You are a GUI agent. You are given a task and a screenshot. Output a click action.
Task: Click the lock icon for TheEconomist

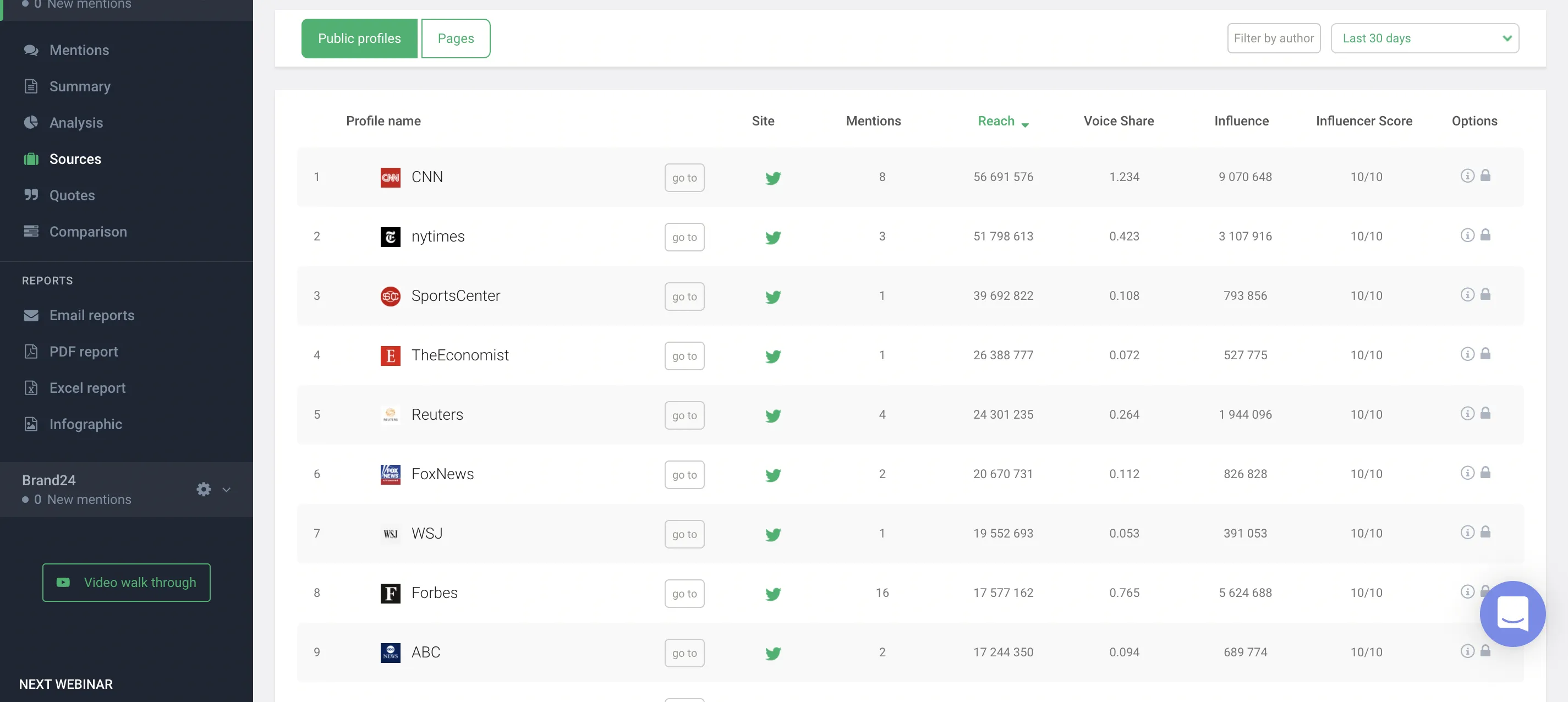click(x=1485, y=353)
